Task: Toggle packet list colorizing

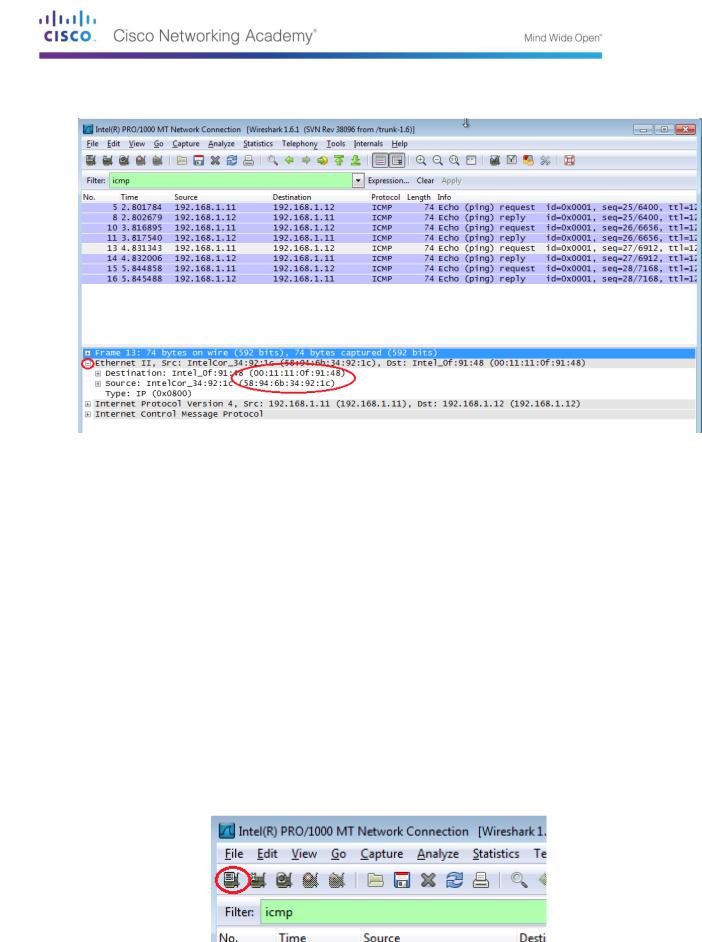Action: [x=380, y=160]
